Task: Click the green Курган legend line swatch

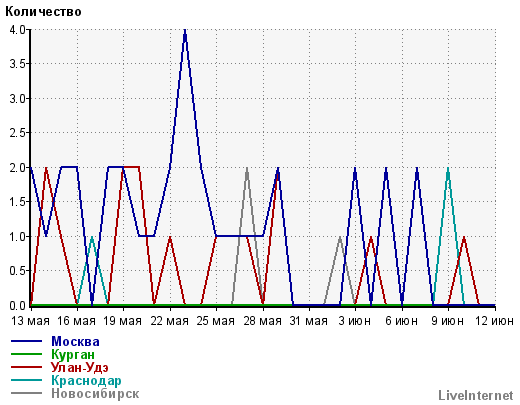Action: (26, 354)
